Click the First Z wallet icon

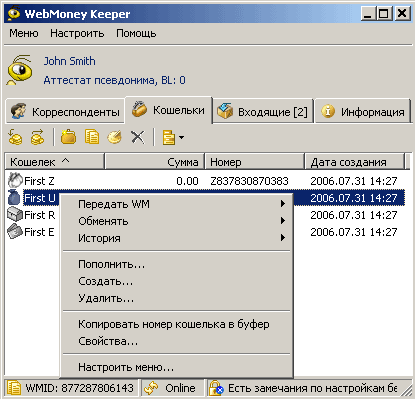click(x=15, y=180)
